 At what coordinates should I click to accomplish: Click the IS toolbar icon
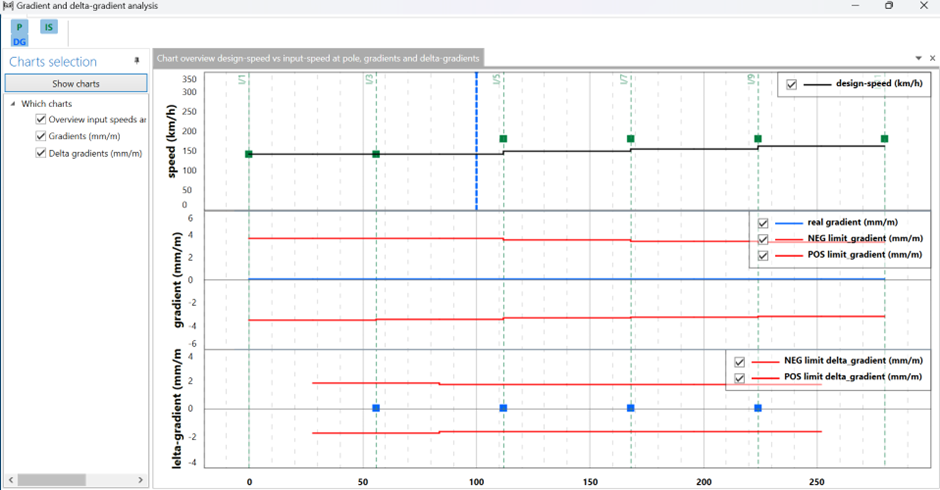point(48,27)
